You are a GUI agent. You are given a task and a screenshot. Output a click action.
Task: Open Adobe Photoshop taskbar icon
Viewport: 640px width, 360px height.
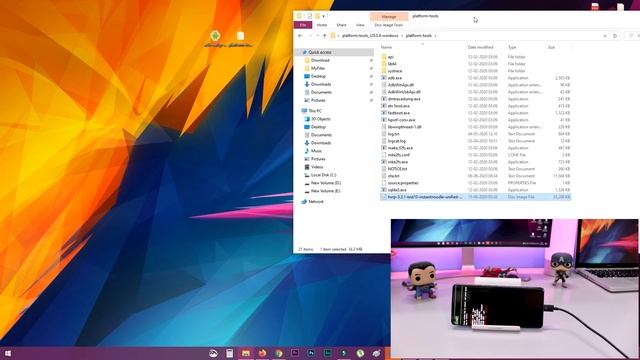pyautogui.click(x=311, y=353)
